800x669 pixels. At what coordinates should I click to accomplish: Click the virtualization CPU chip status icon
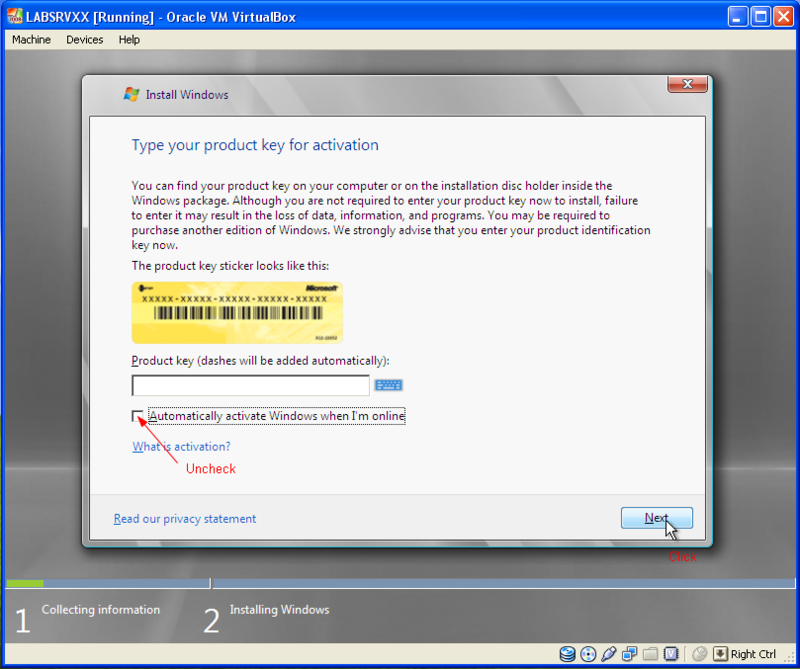(x=671, y=654)
